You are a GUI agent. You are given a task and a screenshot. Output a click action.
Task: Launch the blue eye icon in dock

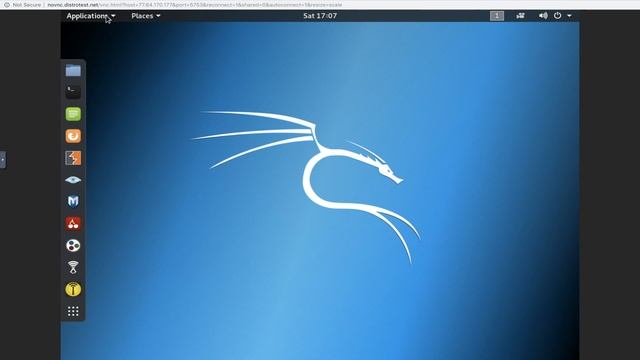point(73,180)
